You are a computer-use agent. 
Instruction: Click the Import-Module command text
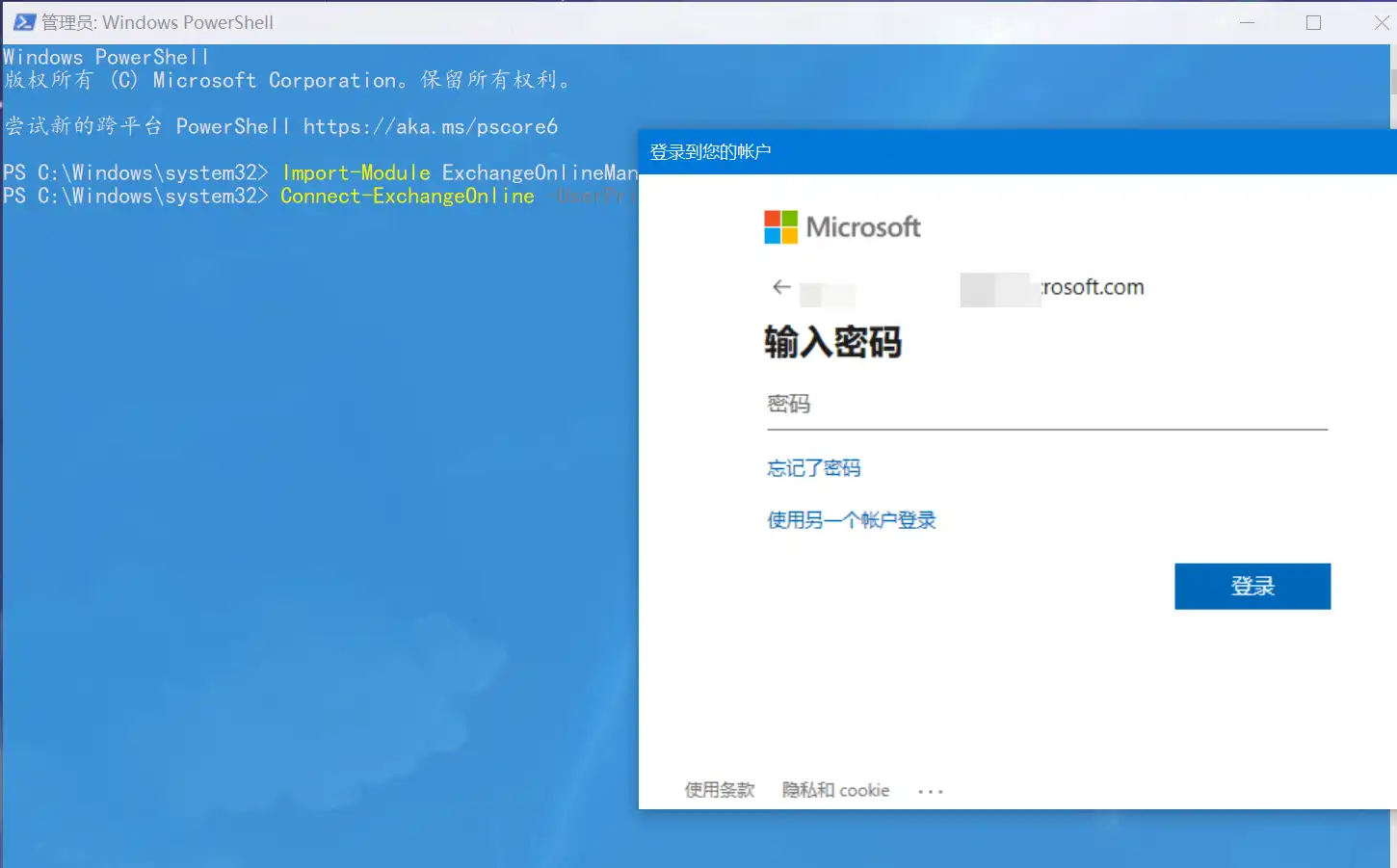click(x=356, y=173)
